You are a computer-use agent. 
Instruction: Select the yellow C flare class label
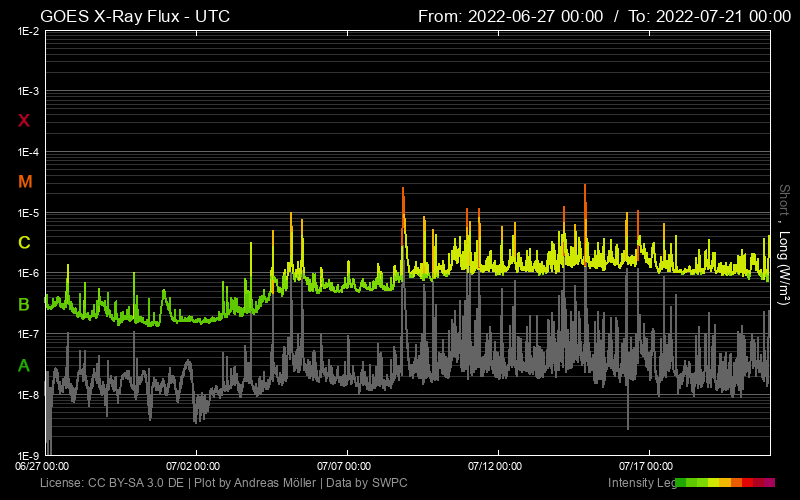[25, 243]
